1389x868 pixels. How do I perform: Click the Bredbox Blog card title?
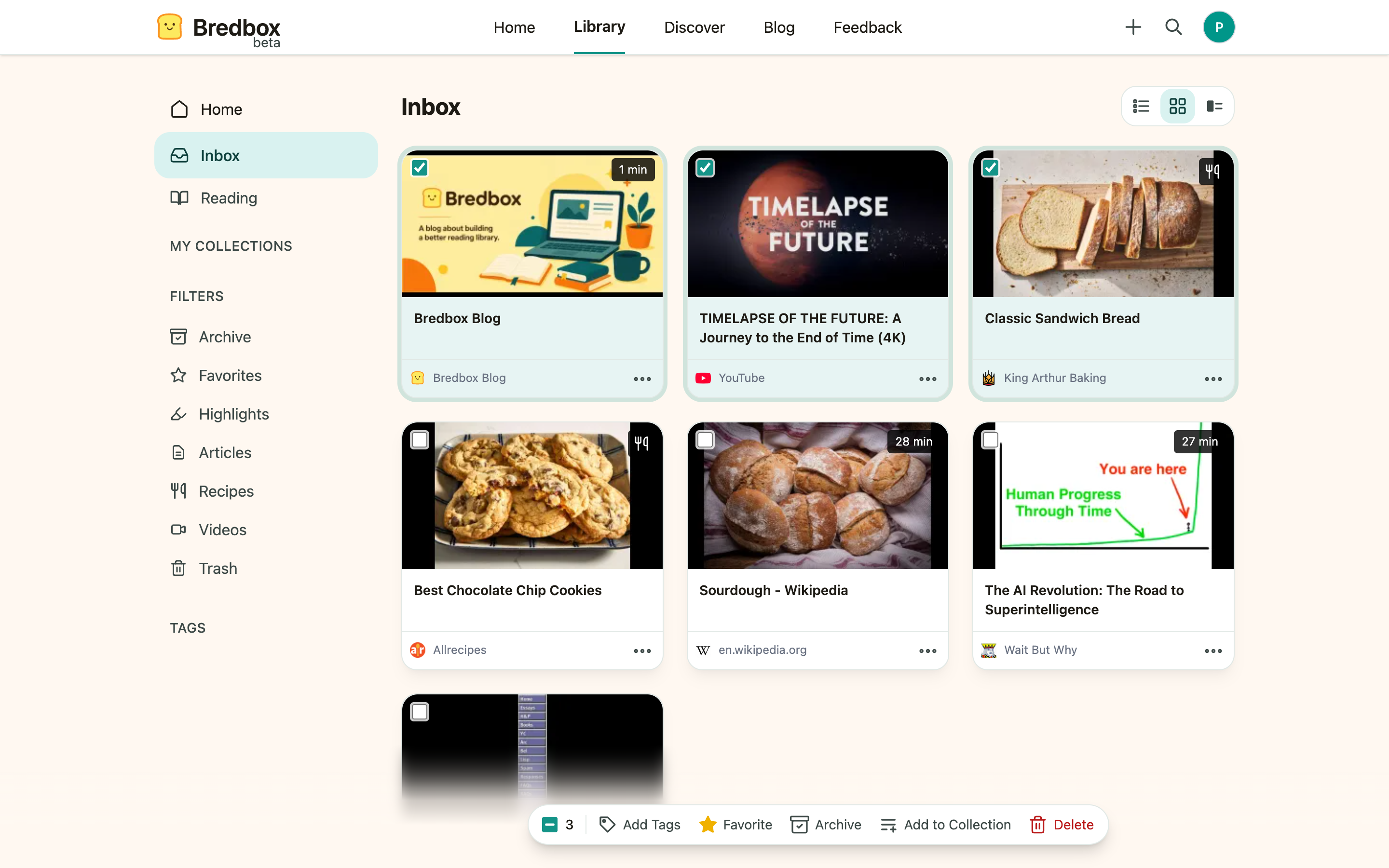[x=457, y=319]
